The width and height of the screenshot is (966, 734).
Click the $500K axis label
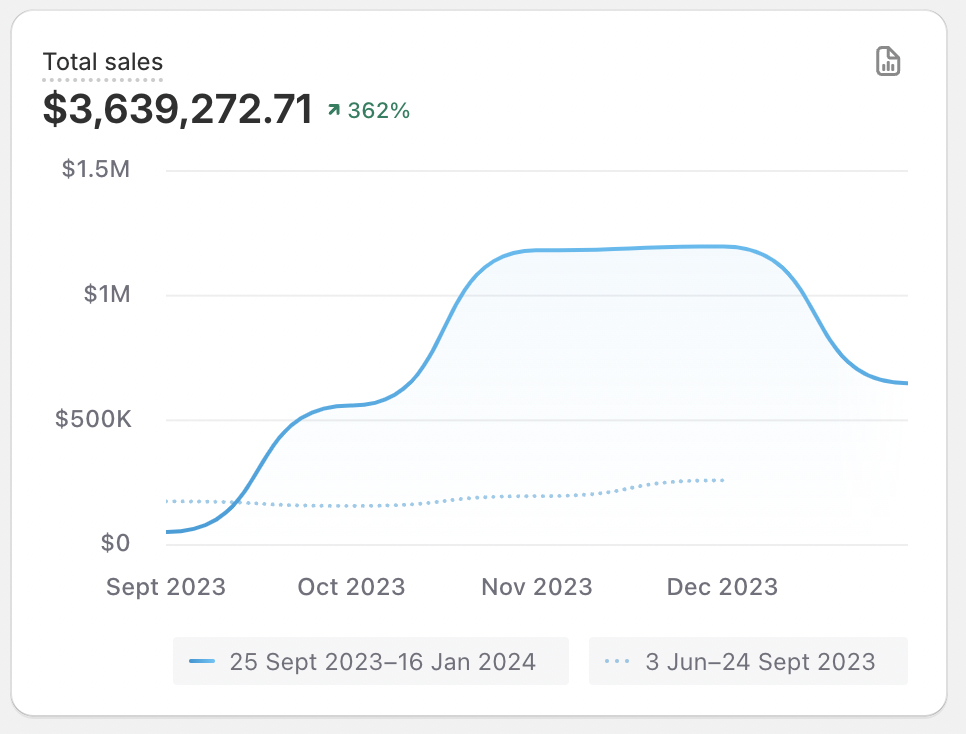coord(93,419)
